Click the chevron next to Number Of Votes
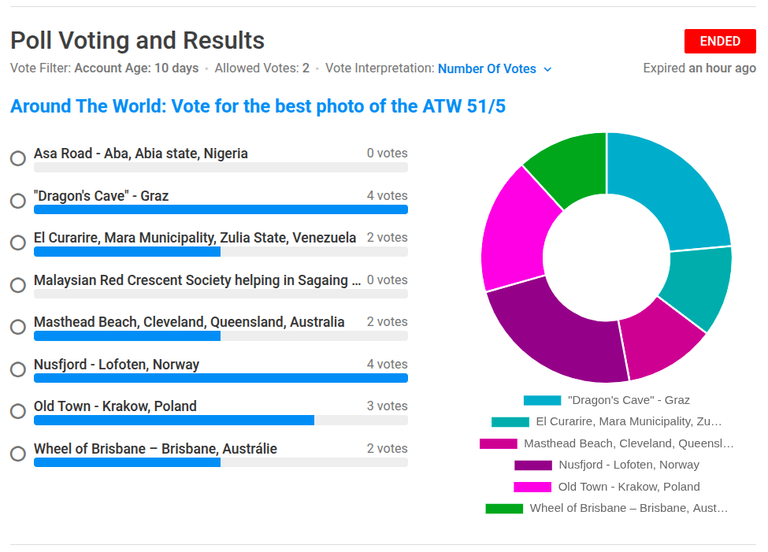The width and height of the screenshot is (768, 552). 548,70
